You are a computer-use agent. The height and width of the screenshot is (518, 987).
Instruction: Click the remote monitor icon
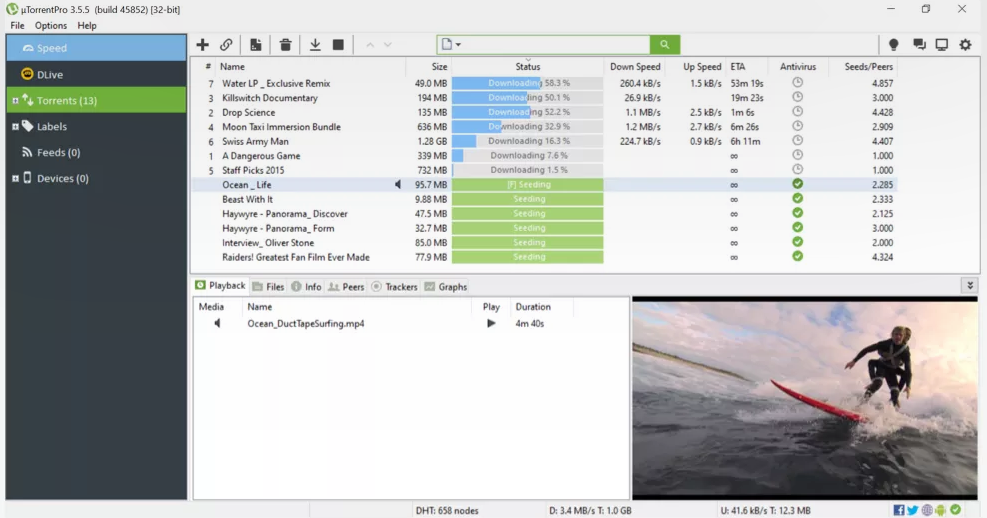click(x=942, y=45)
